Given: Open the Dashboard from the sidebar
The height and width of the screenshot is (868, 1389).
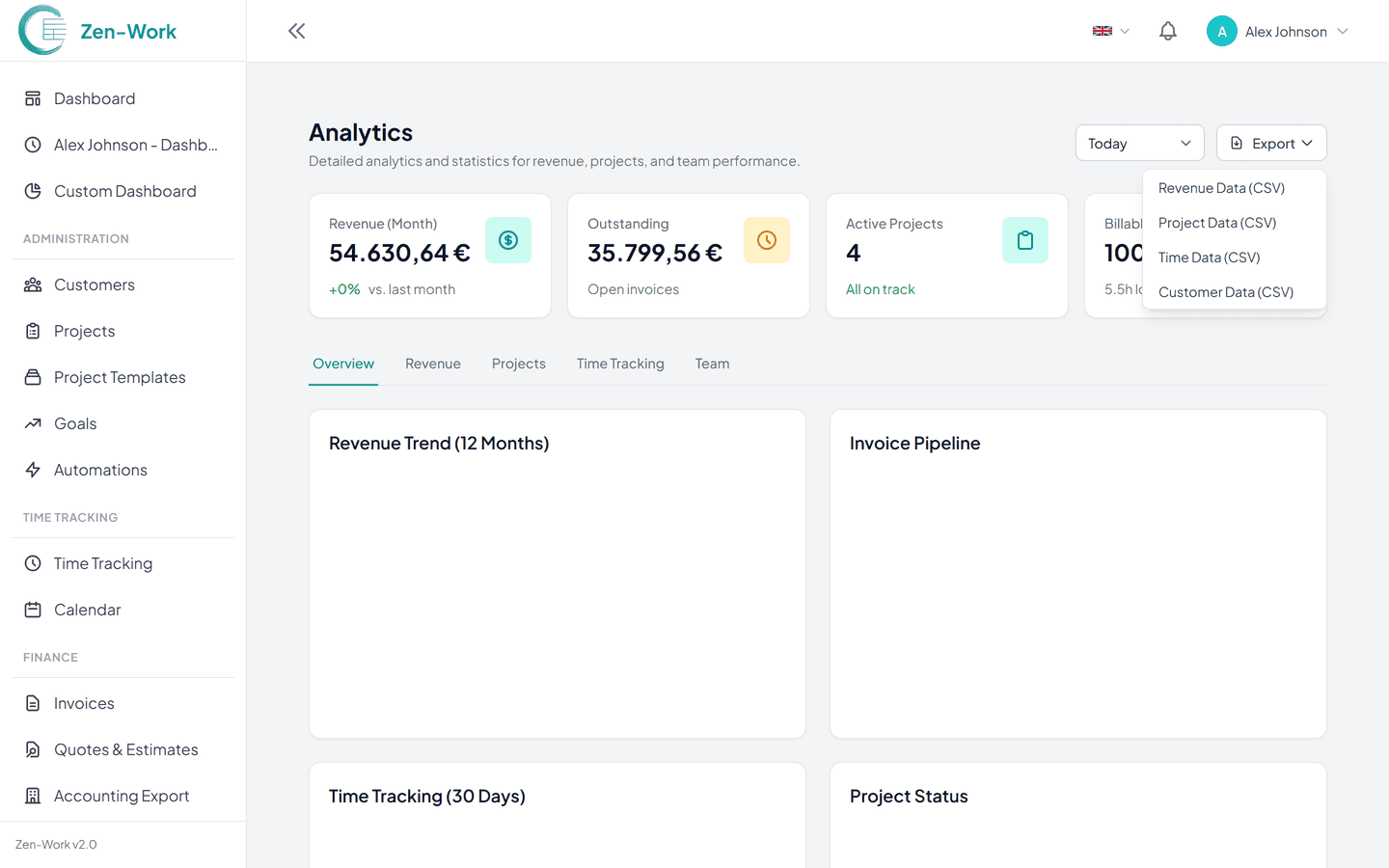Looking at the screenshot, I should pos(95,97).
